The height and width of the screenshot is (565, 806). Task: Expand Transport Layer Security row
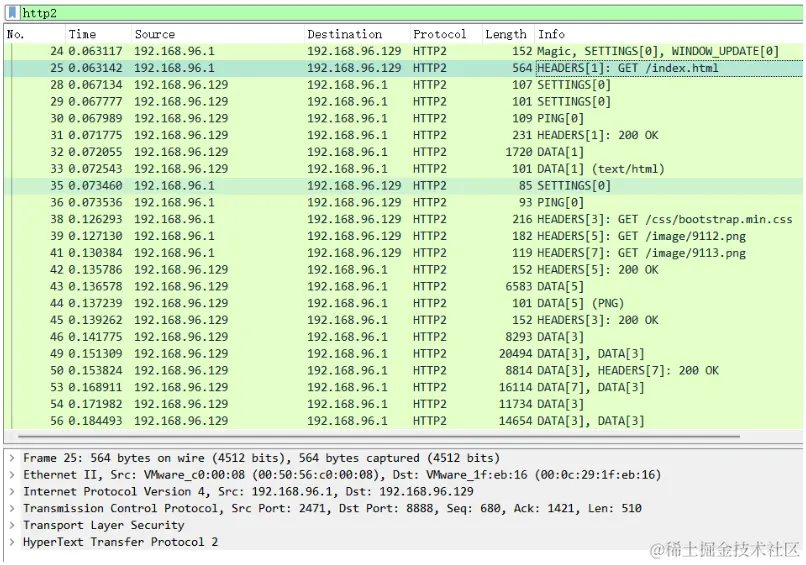tap(12, 525)
